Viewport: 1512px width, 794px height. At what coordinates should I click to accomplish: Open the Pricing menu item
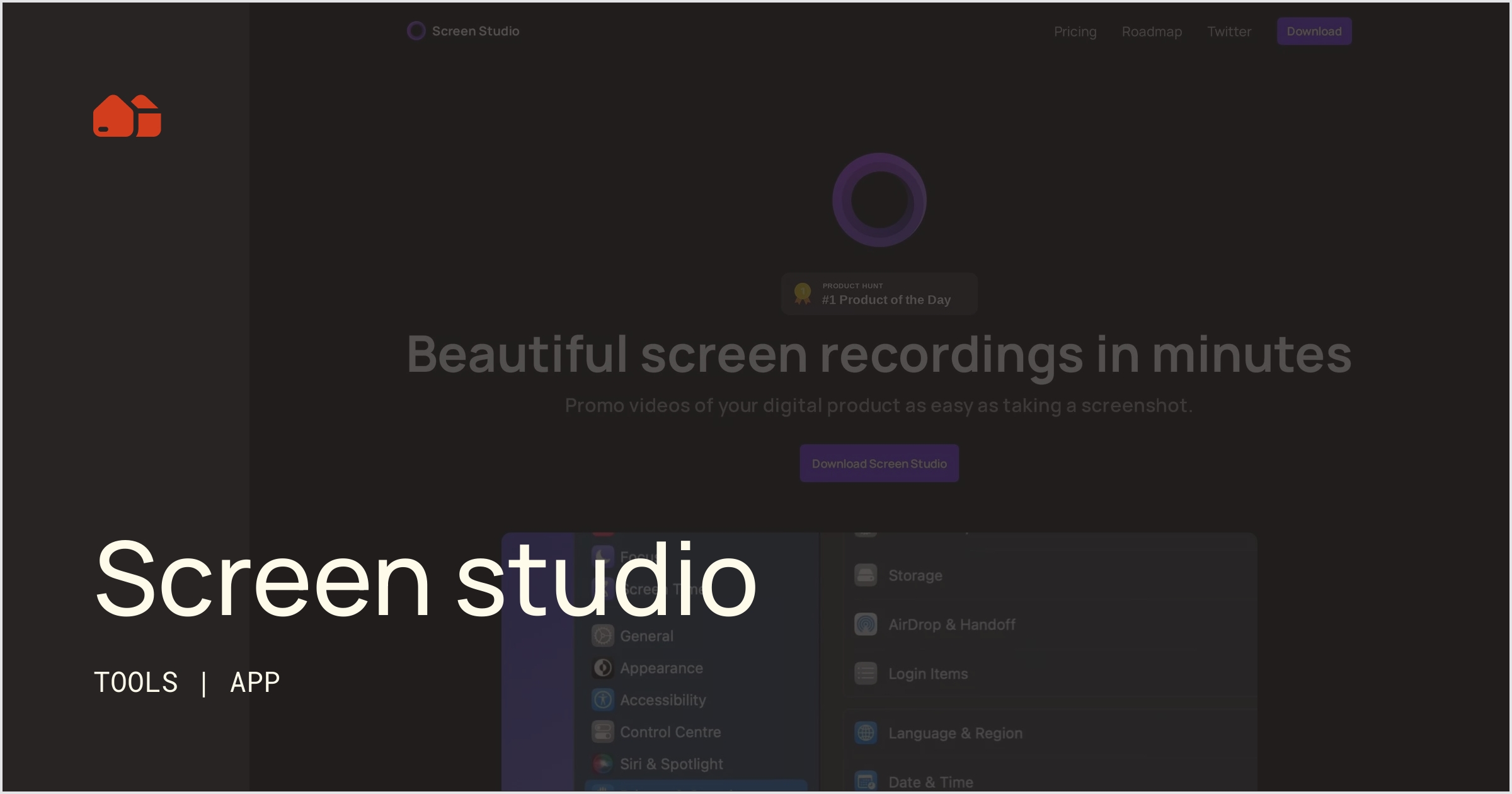click(1075, 31)
